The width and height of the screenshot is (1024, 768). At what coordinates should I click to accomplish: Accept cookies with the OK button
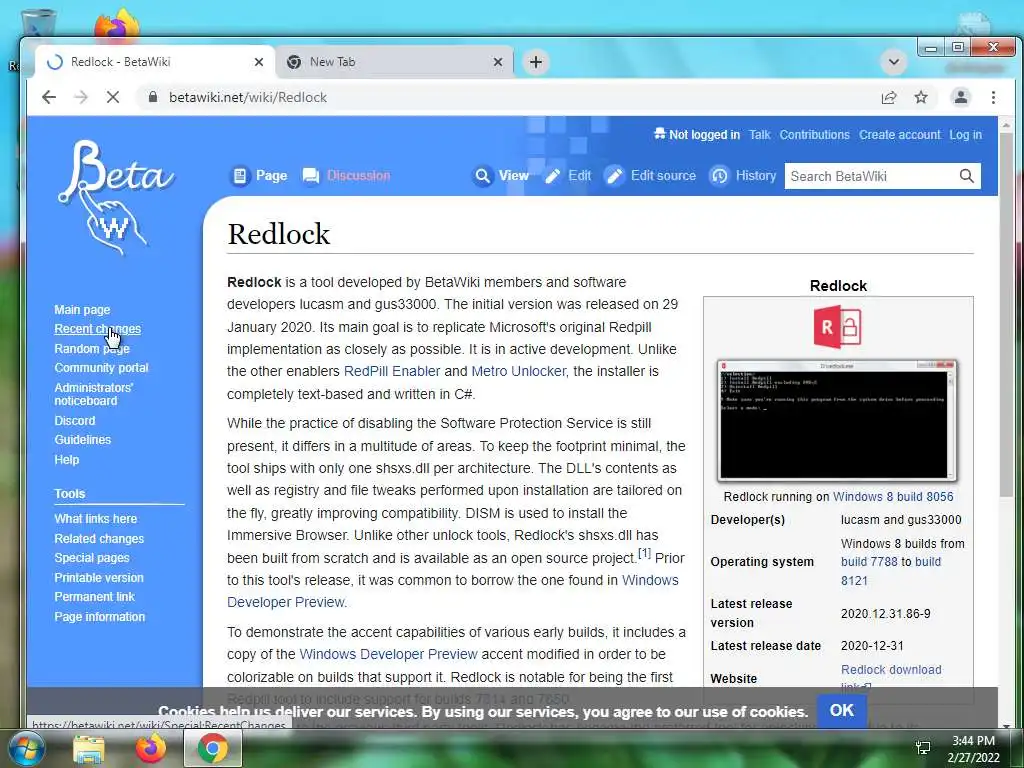coord(841,710)
